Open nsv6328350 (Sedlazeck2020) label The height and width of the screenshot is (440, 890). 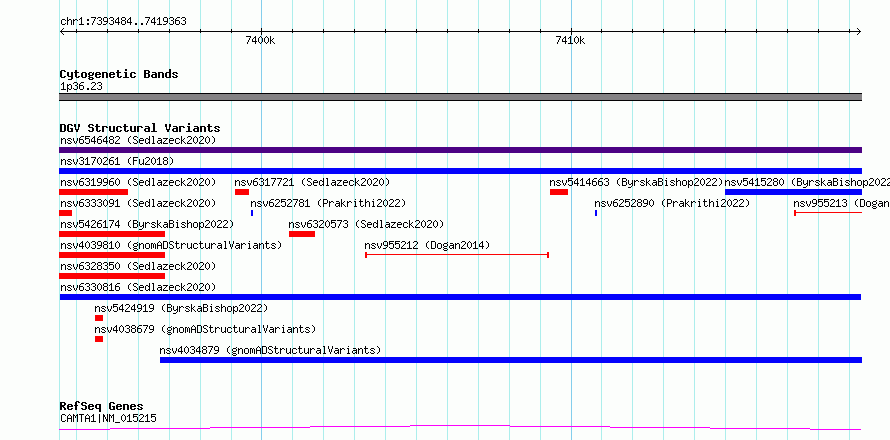(x=138, y=266)
